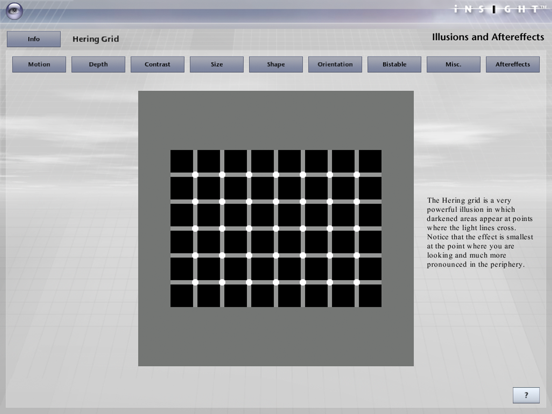This screenshot has height=414, width=552.
Task: Click the eye logo icon
Action: 14,11
